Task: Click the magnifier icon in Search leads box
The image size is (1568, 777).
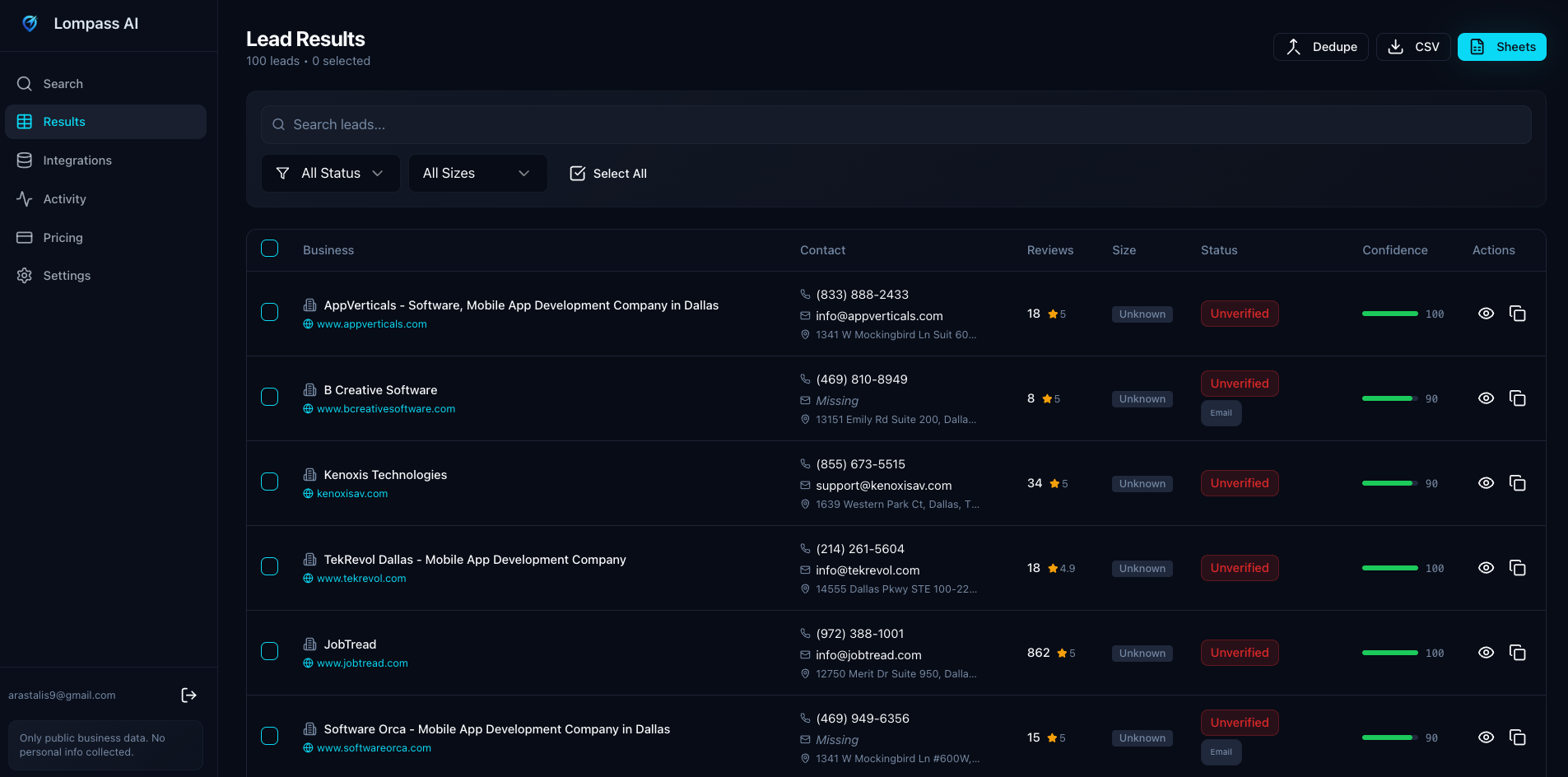Action: point(279,124)
